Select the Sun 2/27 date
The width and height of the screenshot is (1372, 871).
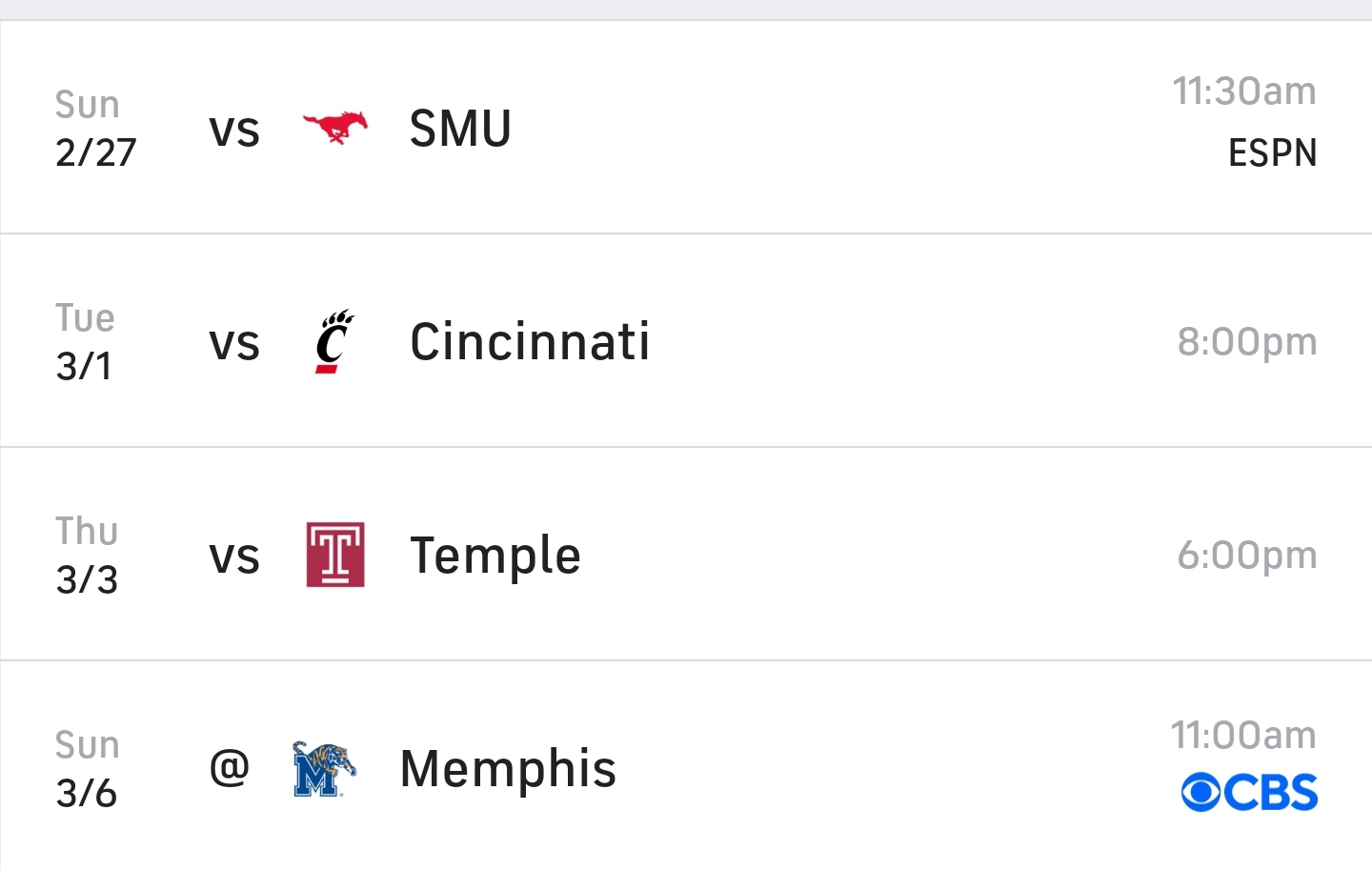coord(95,129)
